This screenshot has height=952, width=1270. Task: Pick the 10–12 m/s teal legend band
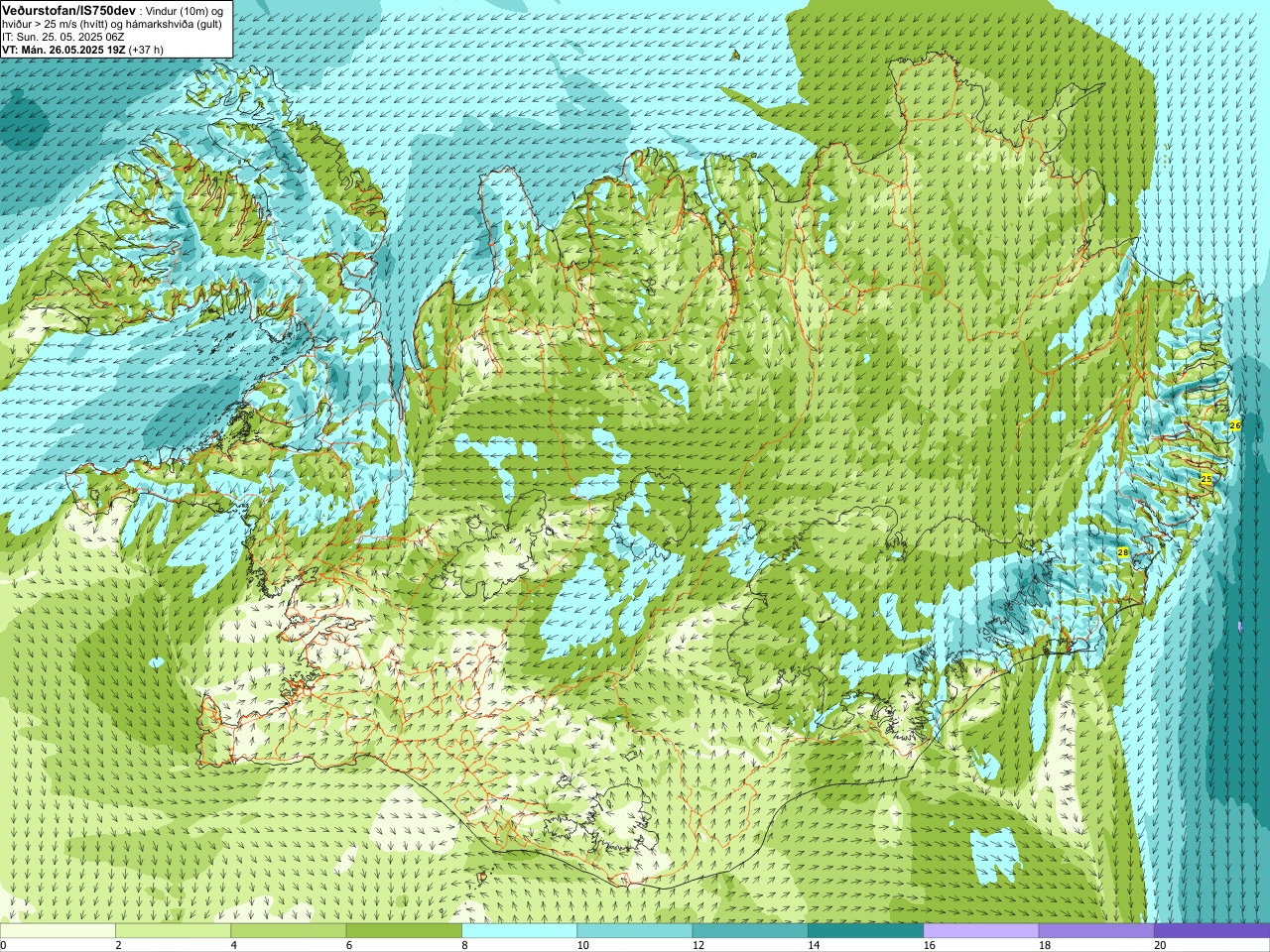pyautogui.click(x=635, y=931)
